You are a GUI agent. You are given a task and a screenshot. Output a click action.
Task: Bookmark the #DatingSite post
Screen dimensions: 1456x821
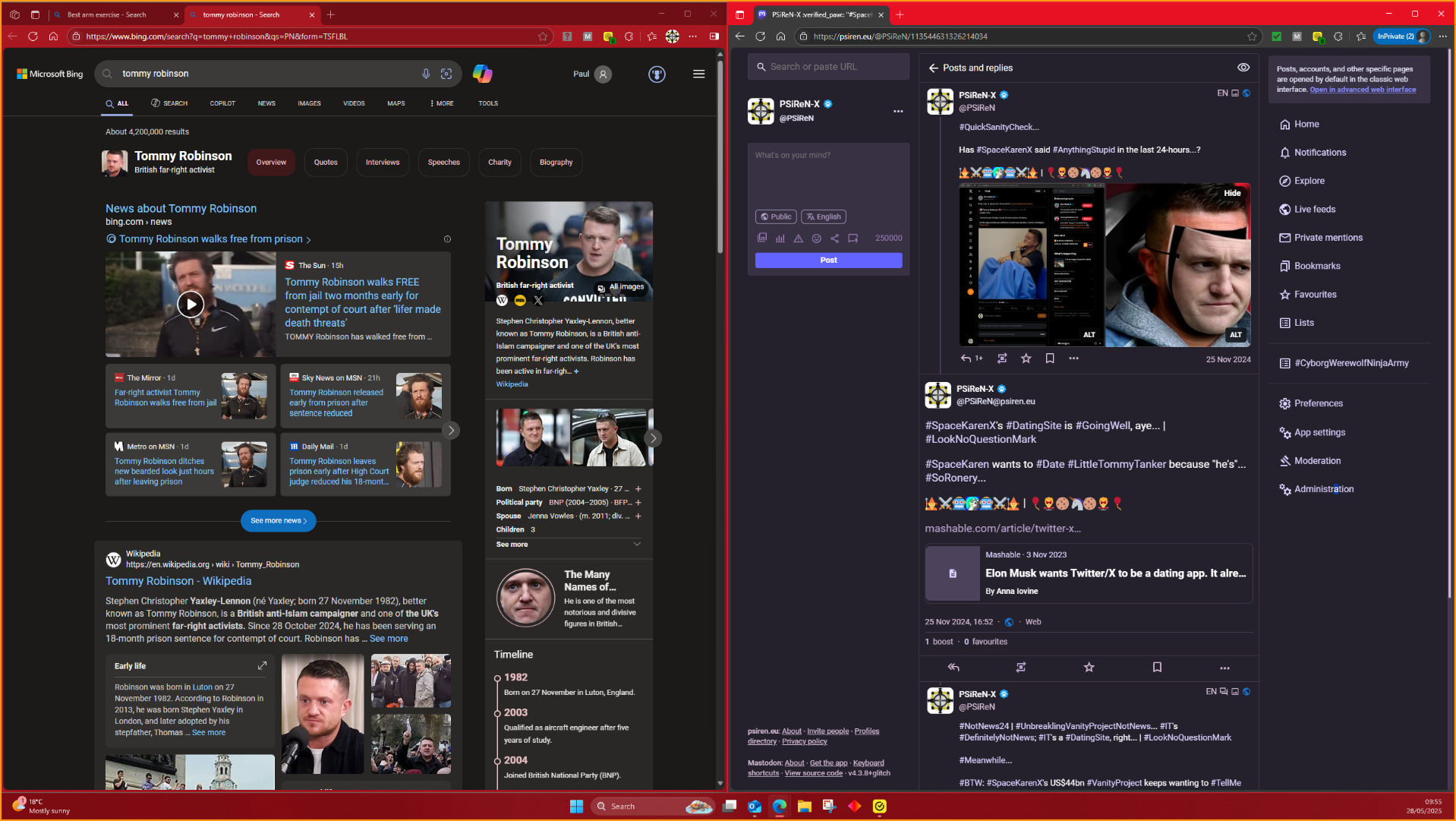1156,668
